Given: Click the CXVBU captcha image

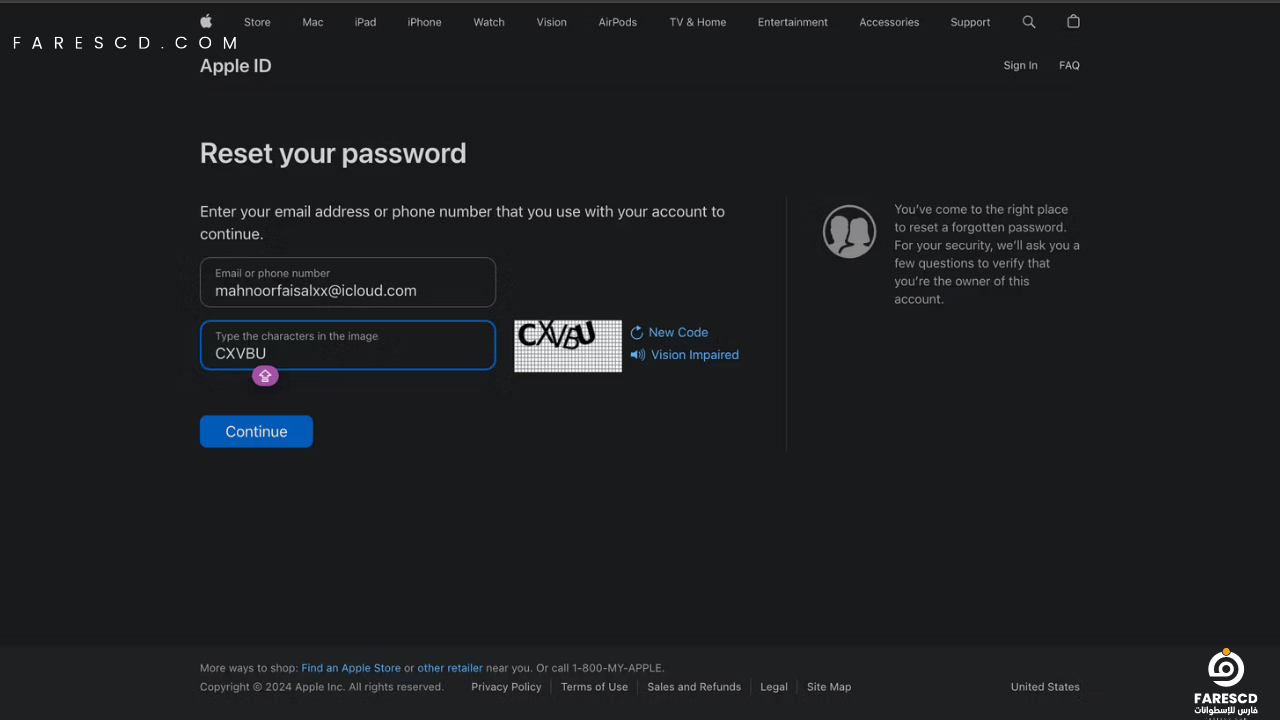Looking at the screenshot, I should pyautogui.click(x=568, y=346).
